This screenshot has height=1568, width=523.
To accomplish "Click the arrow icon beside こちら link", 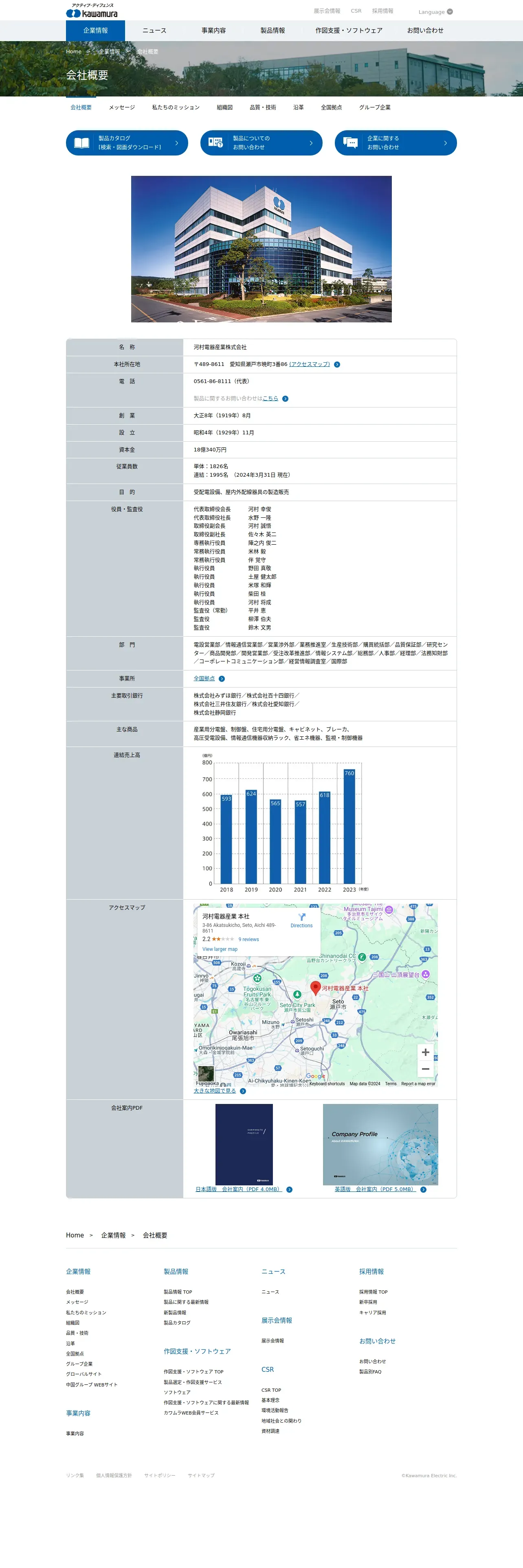I will [x=285, y=399].
